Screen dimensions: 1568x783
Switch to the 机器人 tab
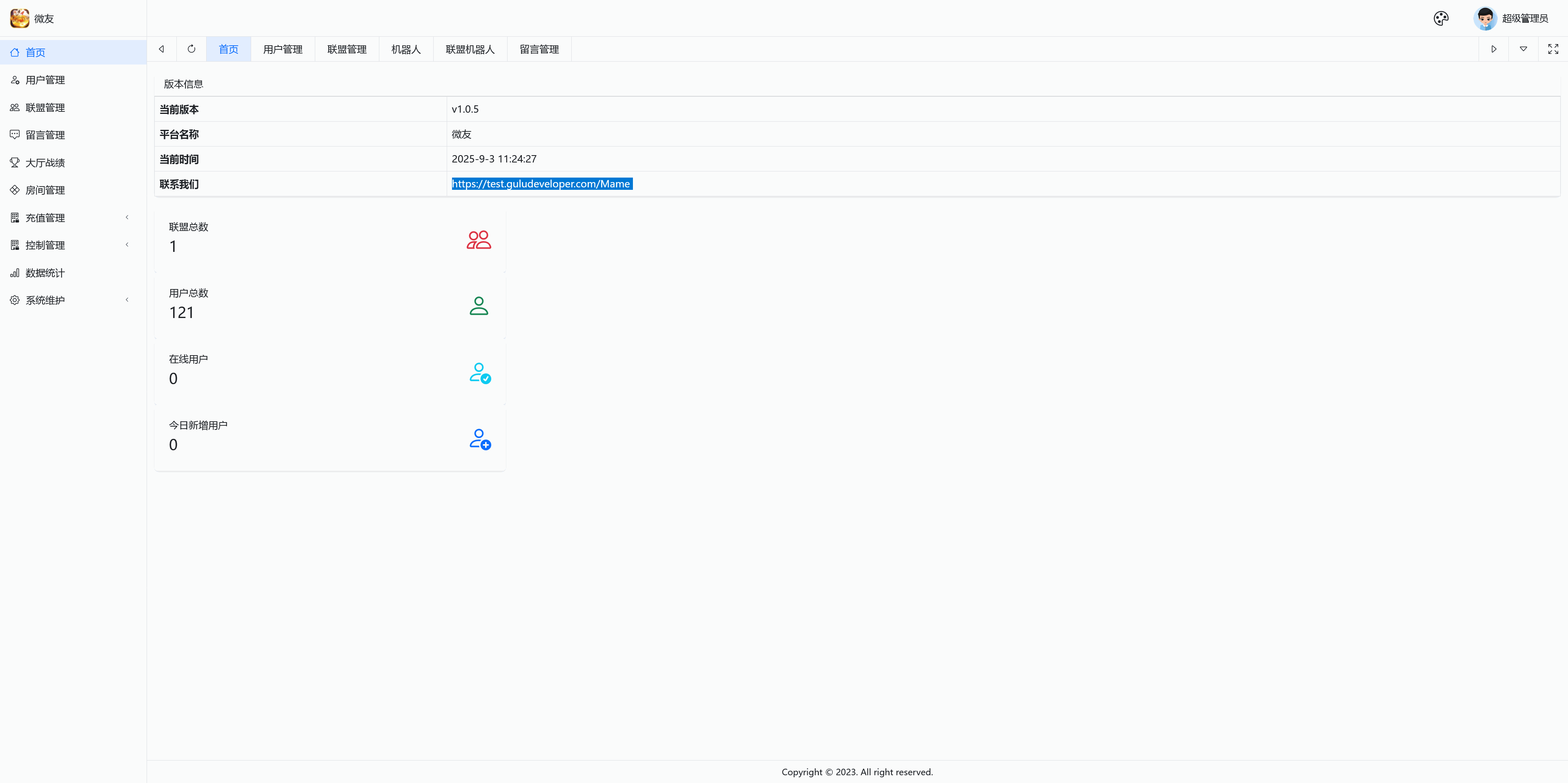click(x=405, y=49)
